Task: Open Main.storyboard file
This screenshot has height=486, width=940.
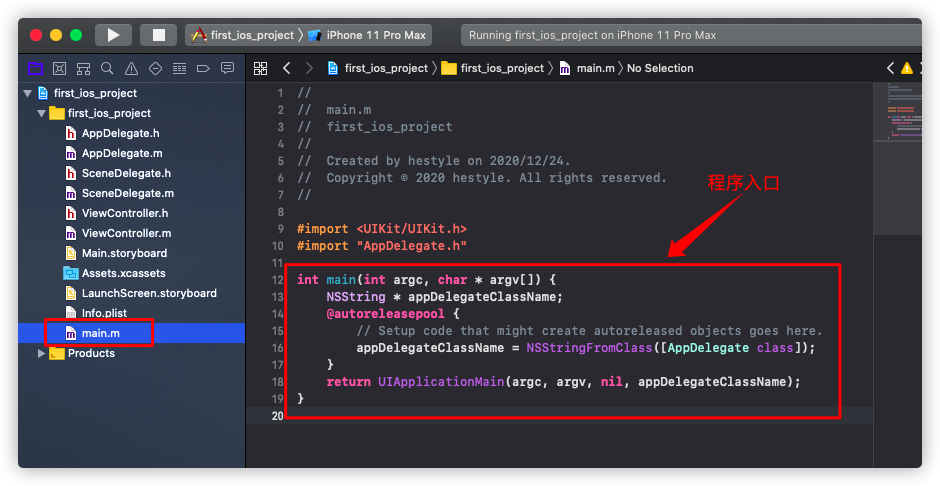Action: coord(124,253)
